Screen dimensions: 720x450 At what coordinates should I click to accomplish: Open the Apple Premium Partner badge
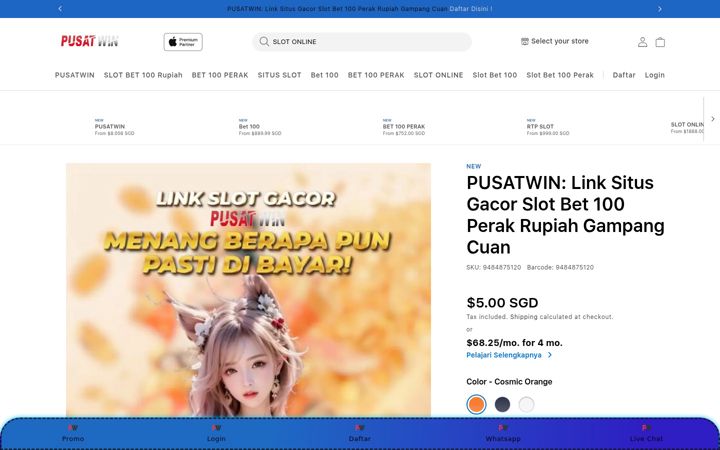click(183, 42)
